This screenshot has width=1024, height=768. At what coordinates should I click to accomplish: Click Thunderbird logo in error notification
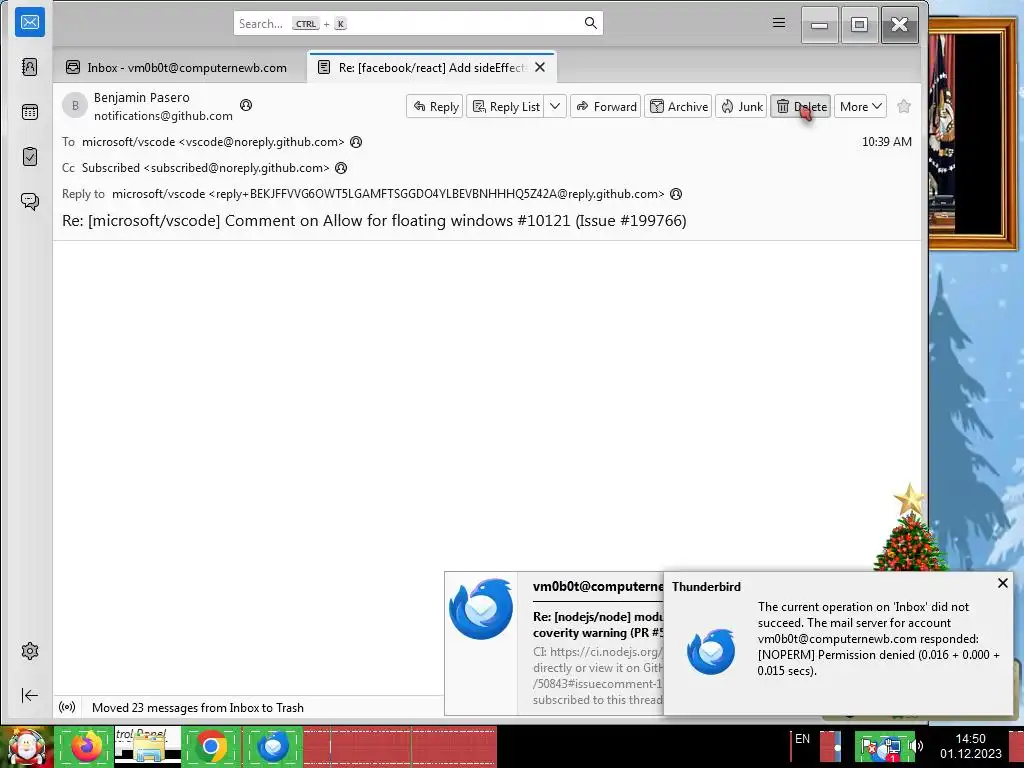point(711,651)
